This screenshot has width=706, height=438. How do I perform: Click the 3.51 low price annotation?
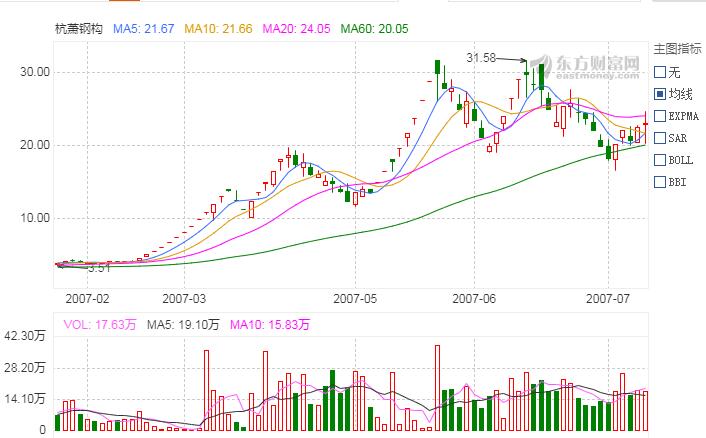click(98, 268)
